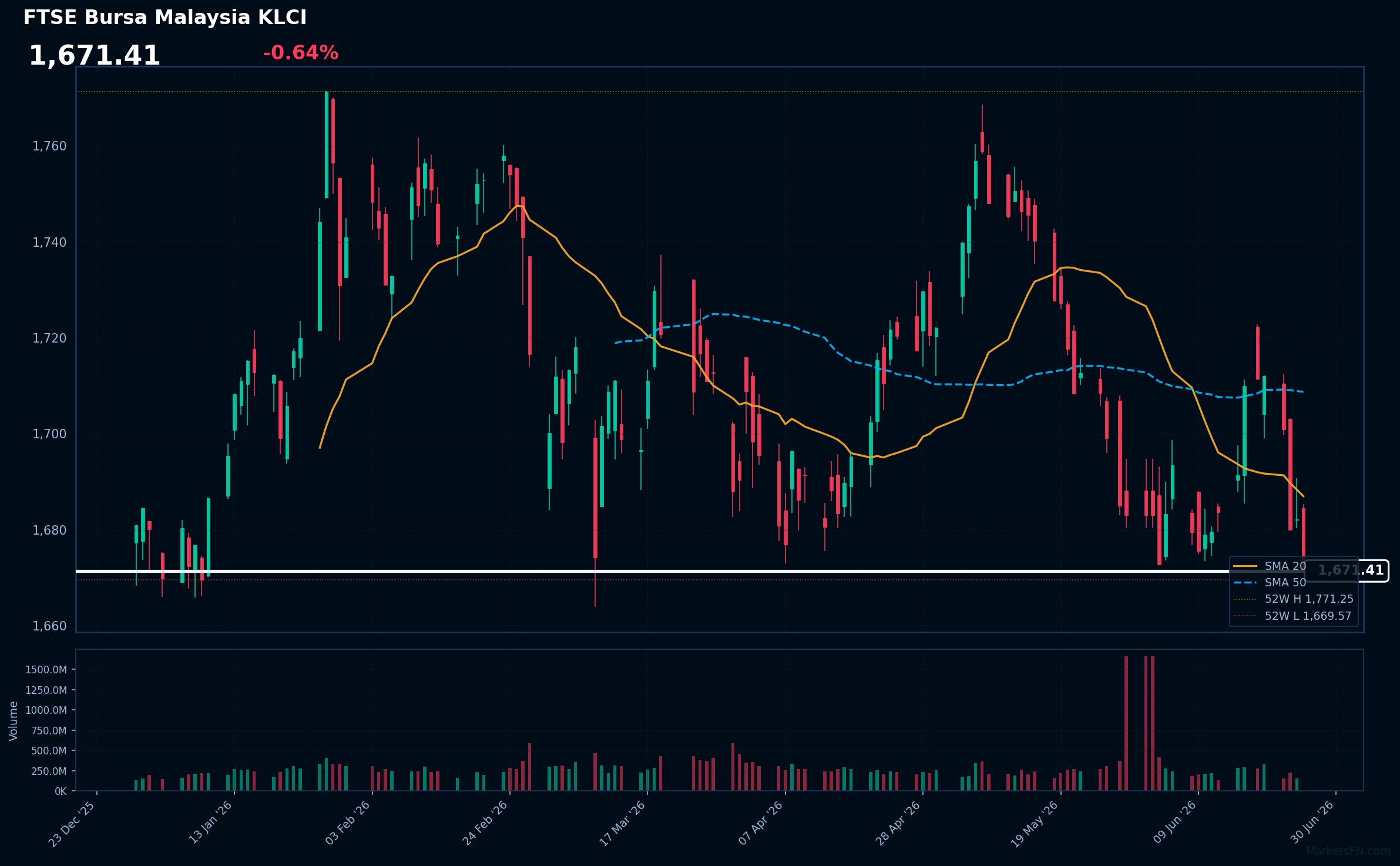1400x866 pixels.
Task: Click the 19 May '26 date label
Action: tap(1034, 824)
